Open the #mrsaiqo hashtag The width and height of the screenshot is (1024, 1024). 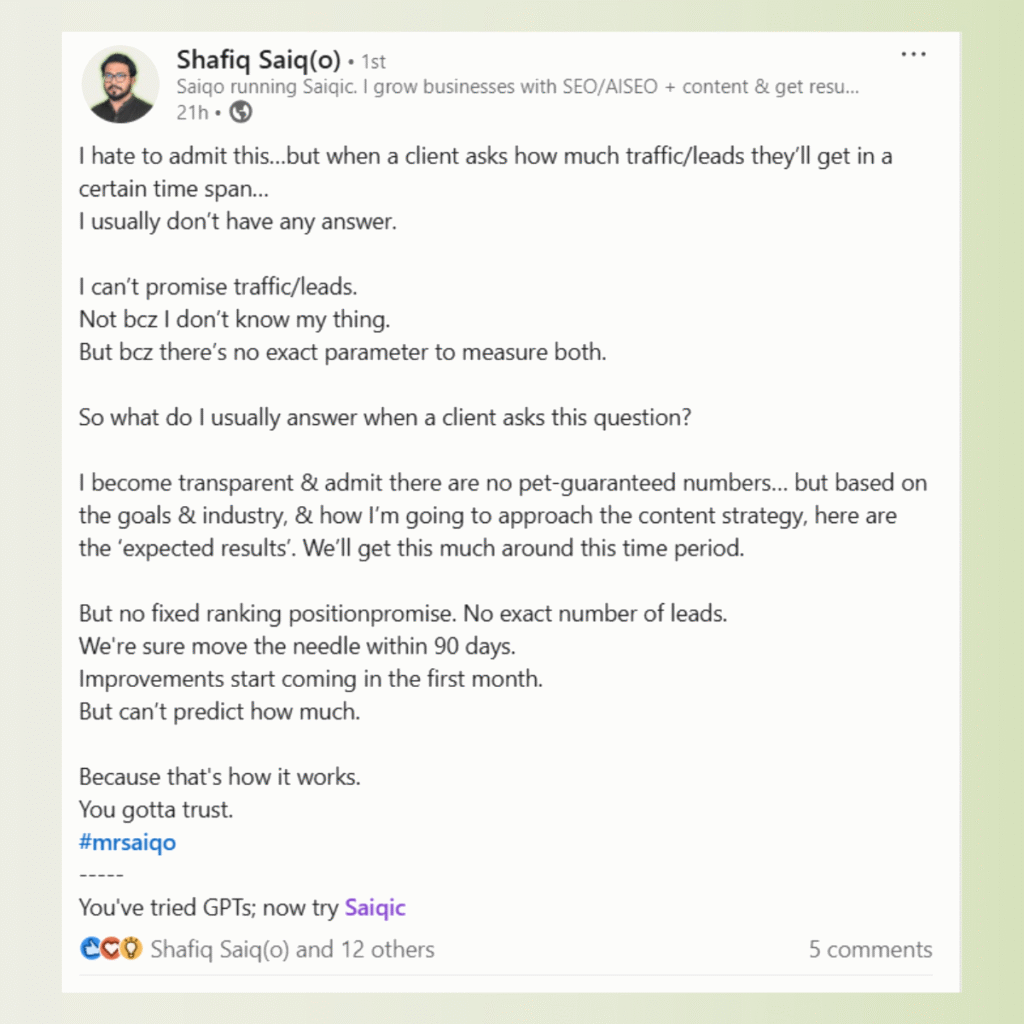point(127,842)
